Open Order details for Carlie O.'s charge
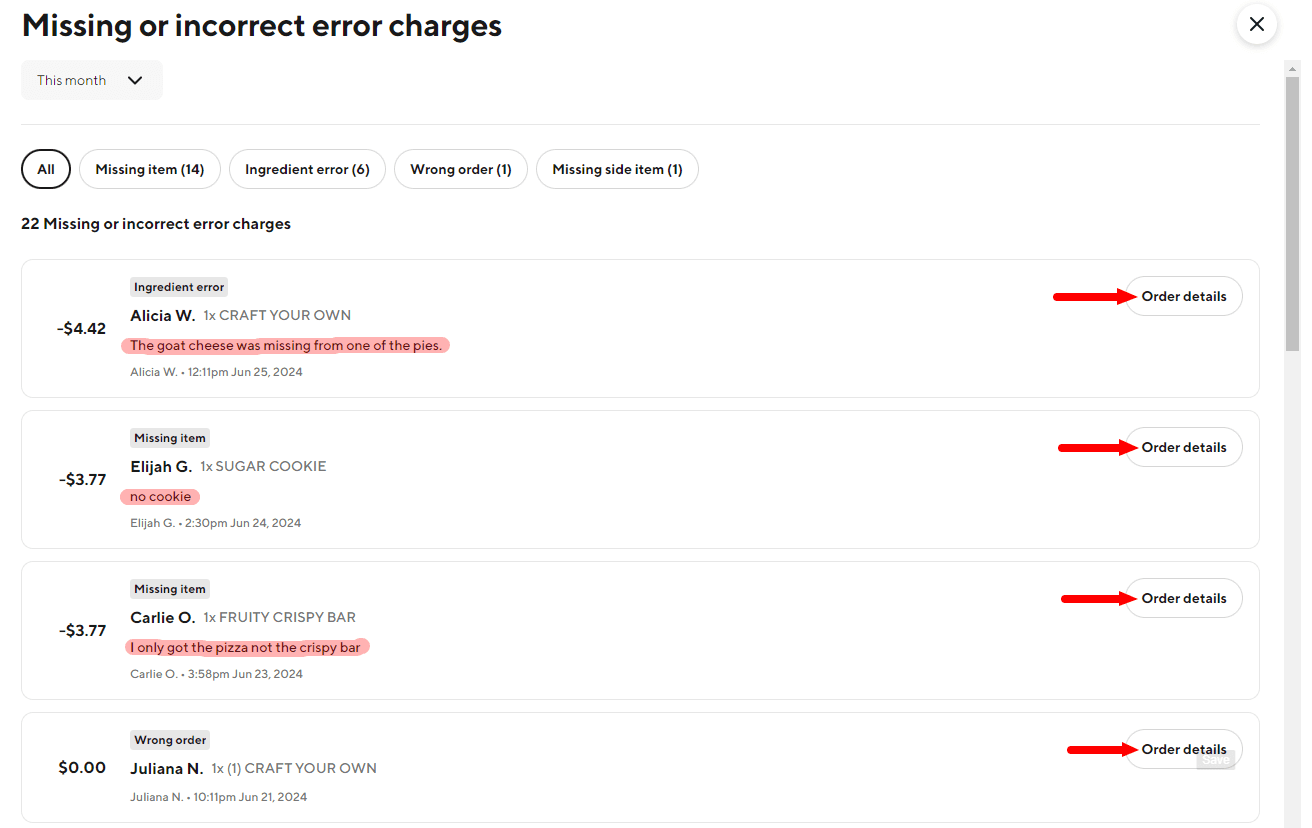This screenshot has height=828, width=1312. (1183, 598)
